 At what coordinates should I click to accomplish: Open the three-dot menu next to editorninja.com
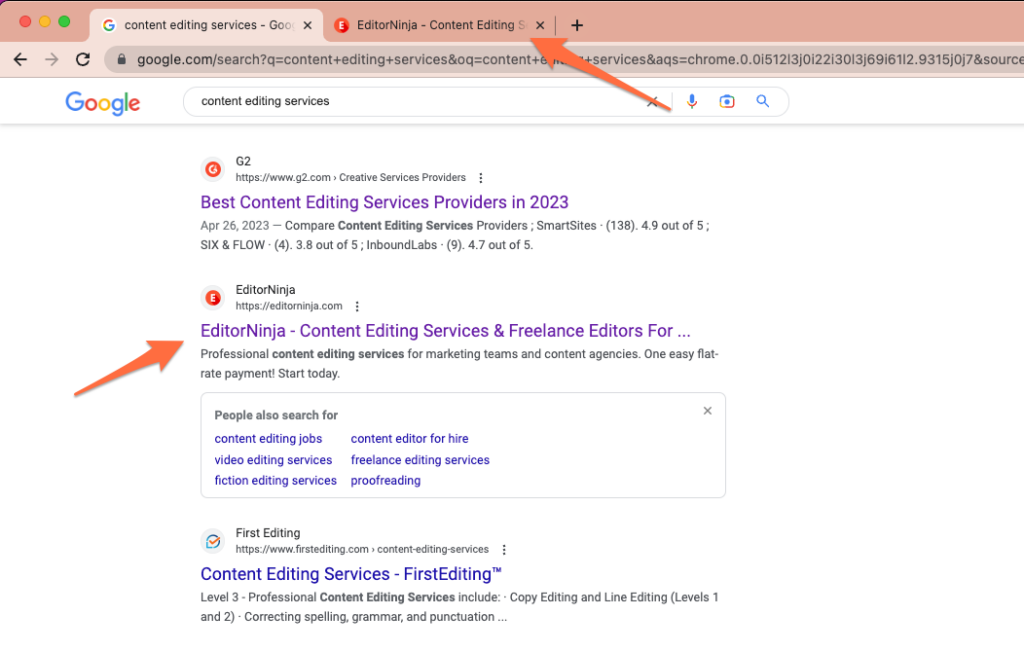(357, 306)
